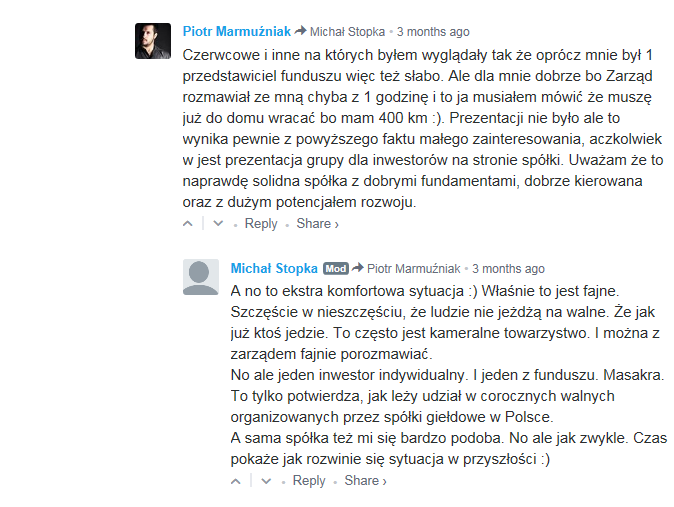Expand Share options under Piotr's comment
674x507 pixels.
click(317, 224)
